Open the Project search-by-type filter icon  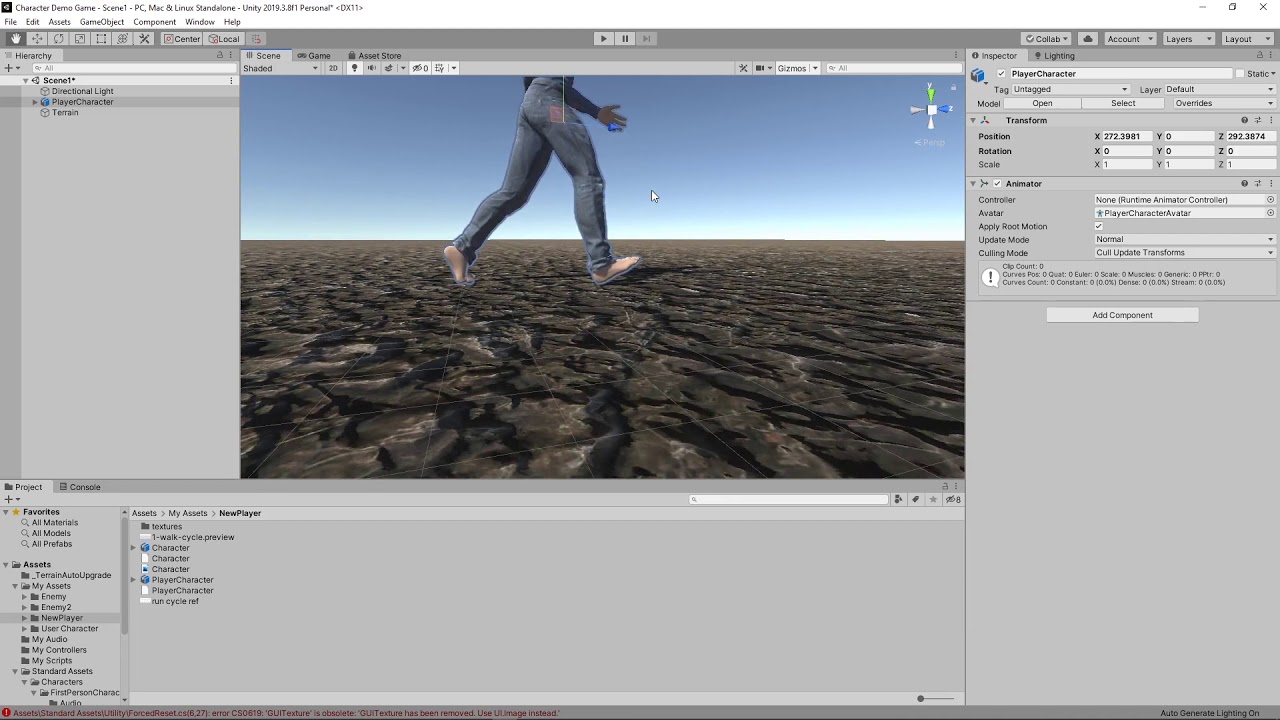point(898,499)
